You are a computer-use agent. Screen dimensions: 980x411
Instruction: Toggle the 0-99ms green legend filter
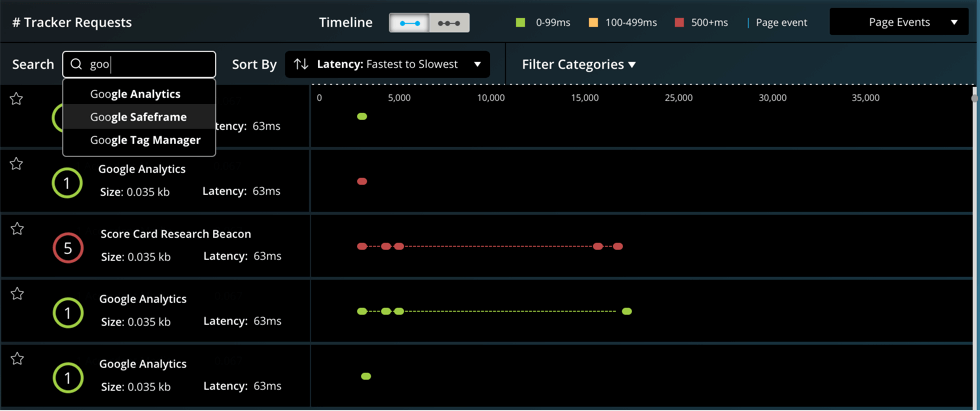coord(520,23)
